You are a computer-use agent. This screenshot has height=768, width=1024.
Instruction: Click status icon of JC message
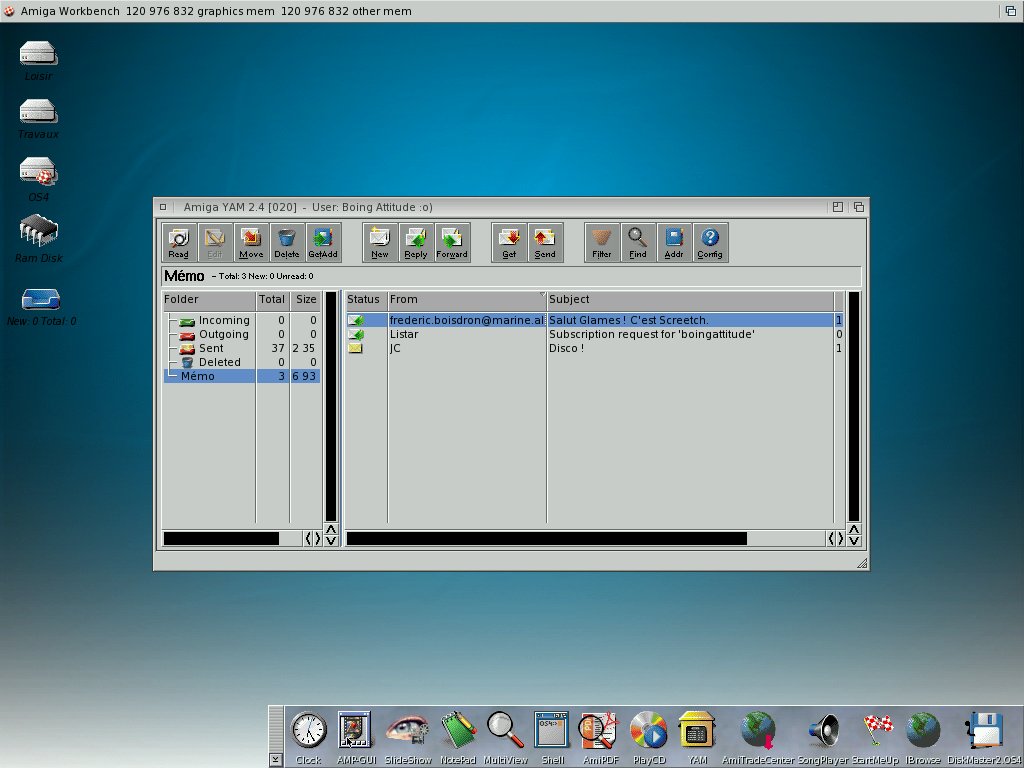tap(355, 348)
